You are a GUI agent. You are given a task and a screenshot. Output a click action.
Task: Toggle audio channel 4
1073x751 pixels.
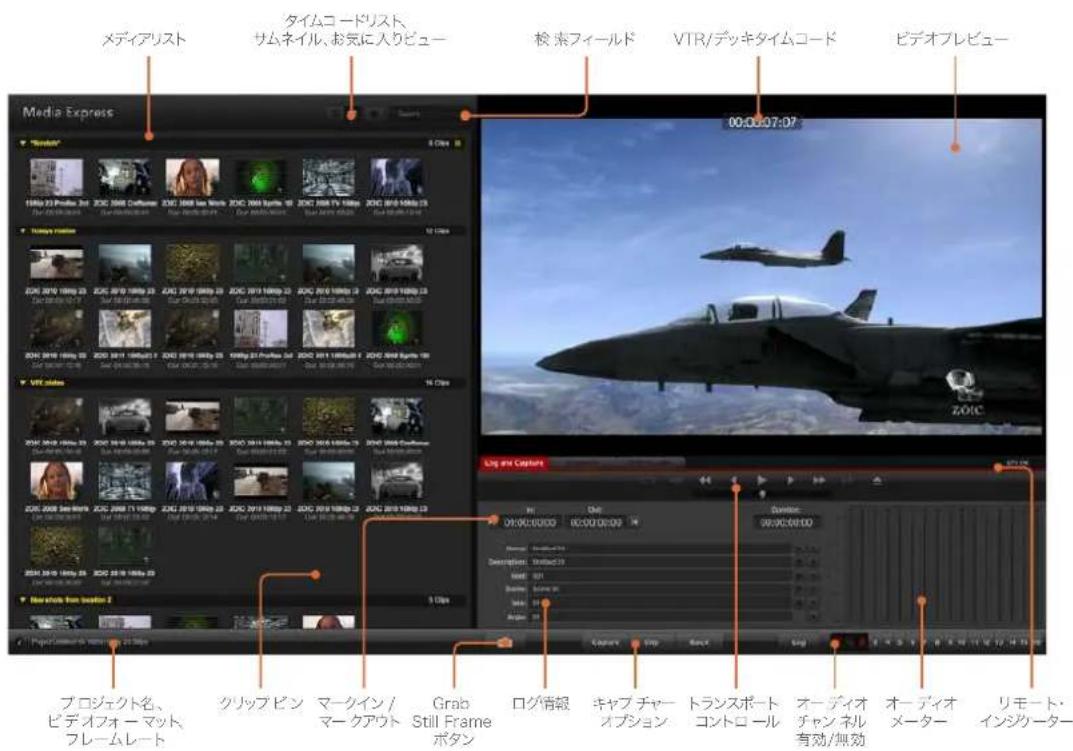point(888,642)
